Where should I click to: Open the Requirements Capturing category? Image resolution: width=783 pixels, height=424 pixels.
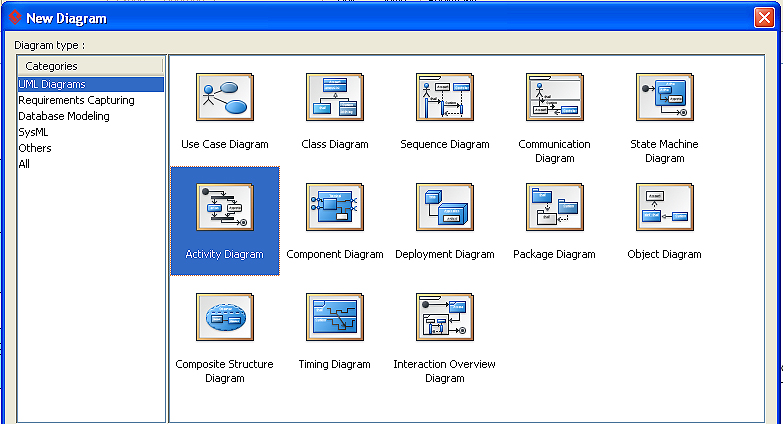click(x=76, y=100)
